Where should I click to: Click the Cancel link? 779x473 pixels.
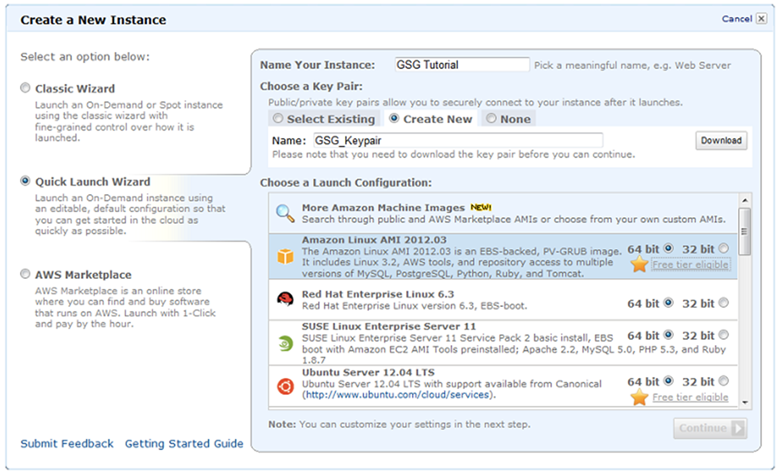(737, 19)
